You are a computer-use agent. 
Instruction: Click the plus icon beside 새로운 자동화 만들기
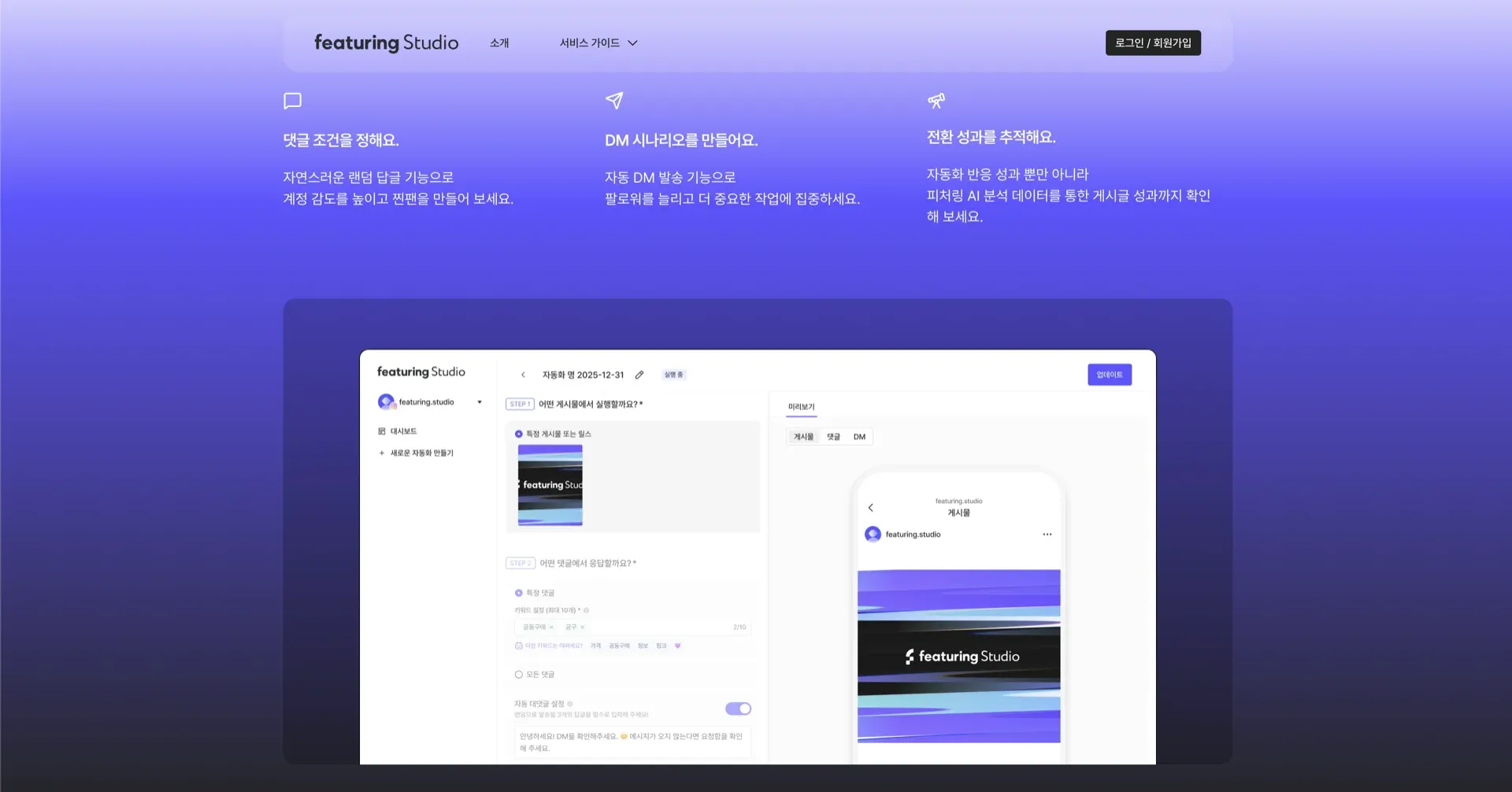(x=382, y=453)
